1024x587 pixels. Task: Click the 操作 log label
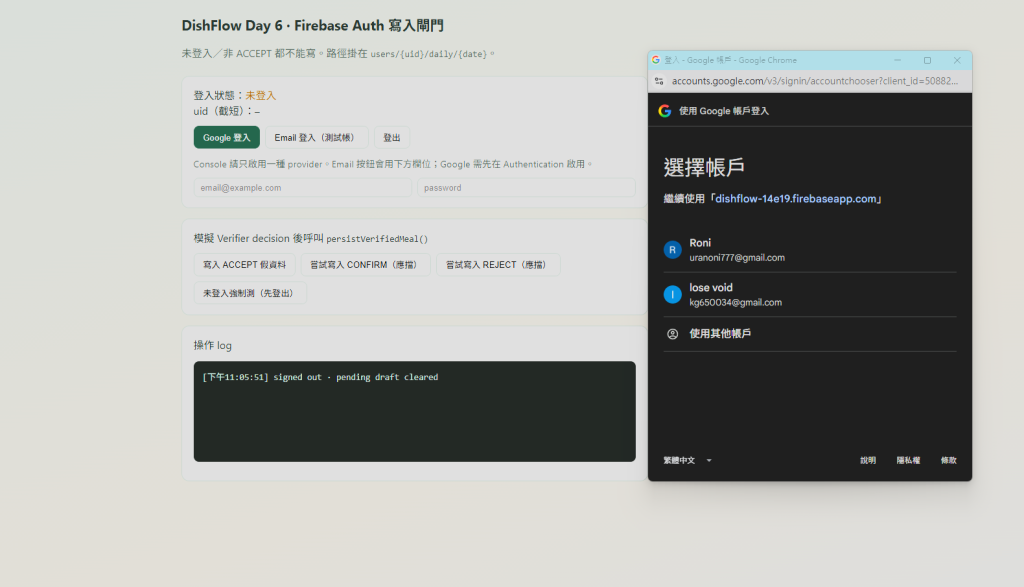pyautogui.click(x=213, y=345)
